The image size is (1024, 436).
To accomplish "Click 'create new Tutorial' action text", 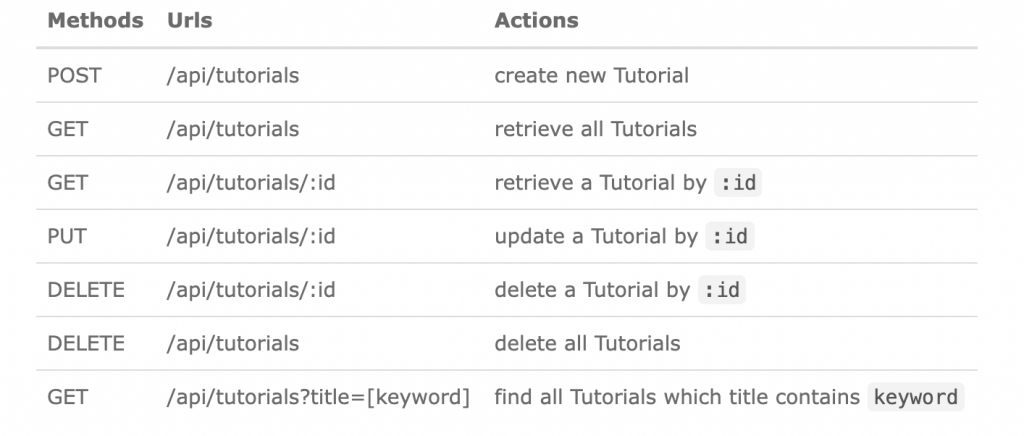I will click(592, 76).
